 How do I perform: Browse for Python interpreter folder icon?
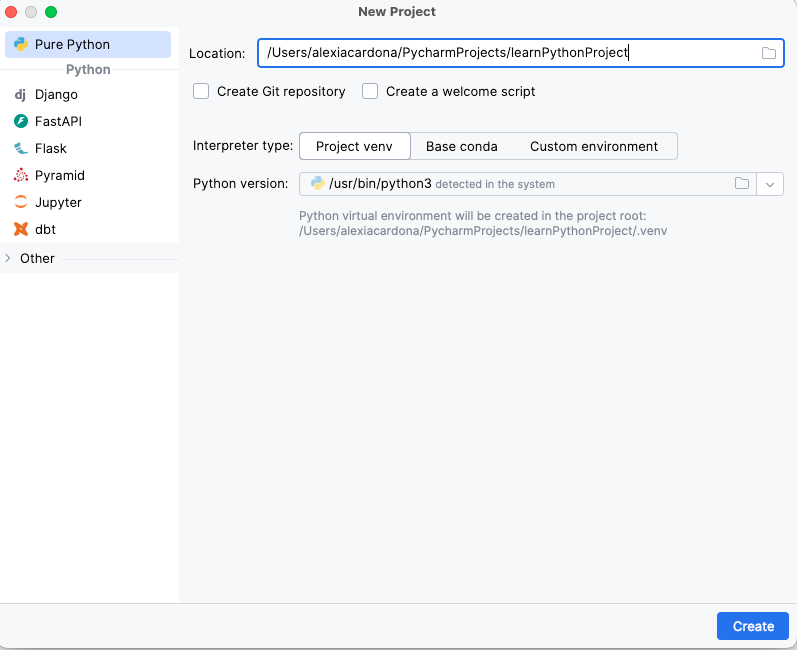coord(742,183)
